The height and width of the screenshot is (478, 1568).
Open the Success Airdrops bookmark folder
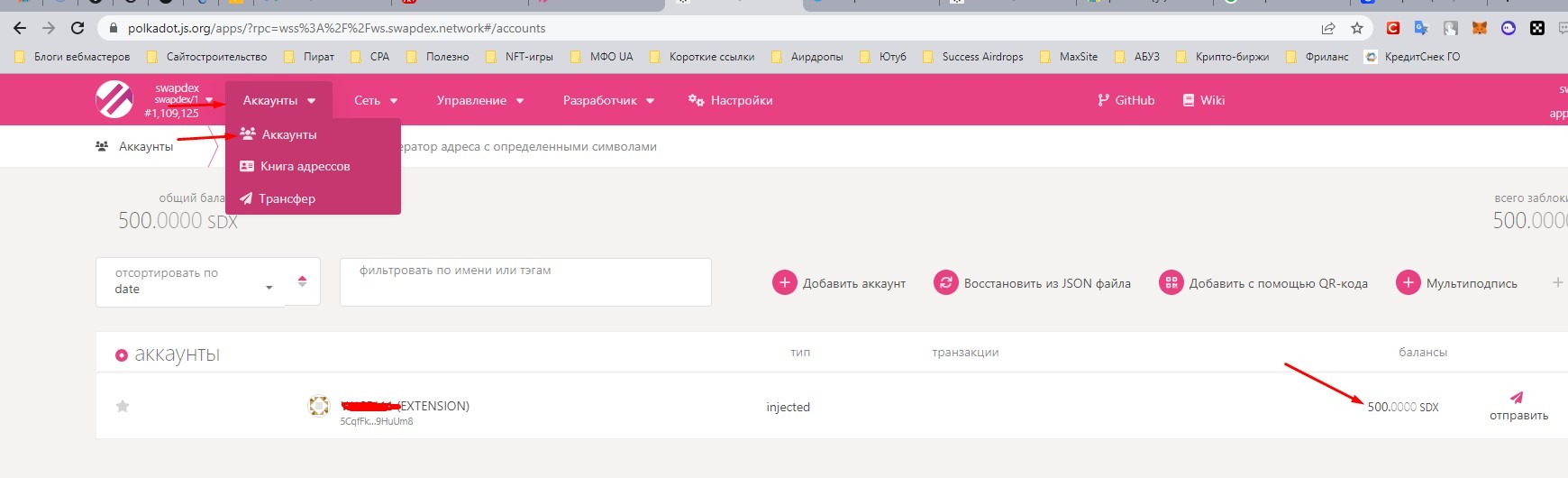point(972,57)
